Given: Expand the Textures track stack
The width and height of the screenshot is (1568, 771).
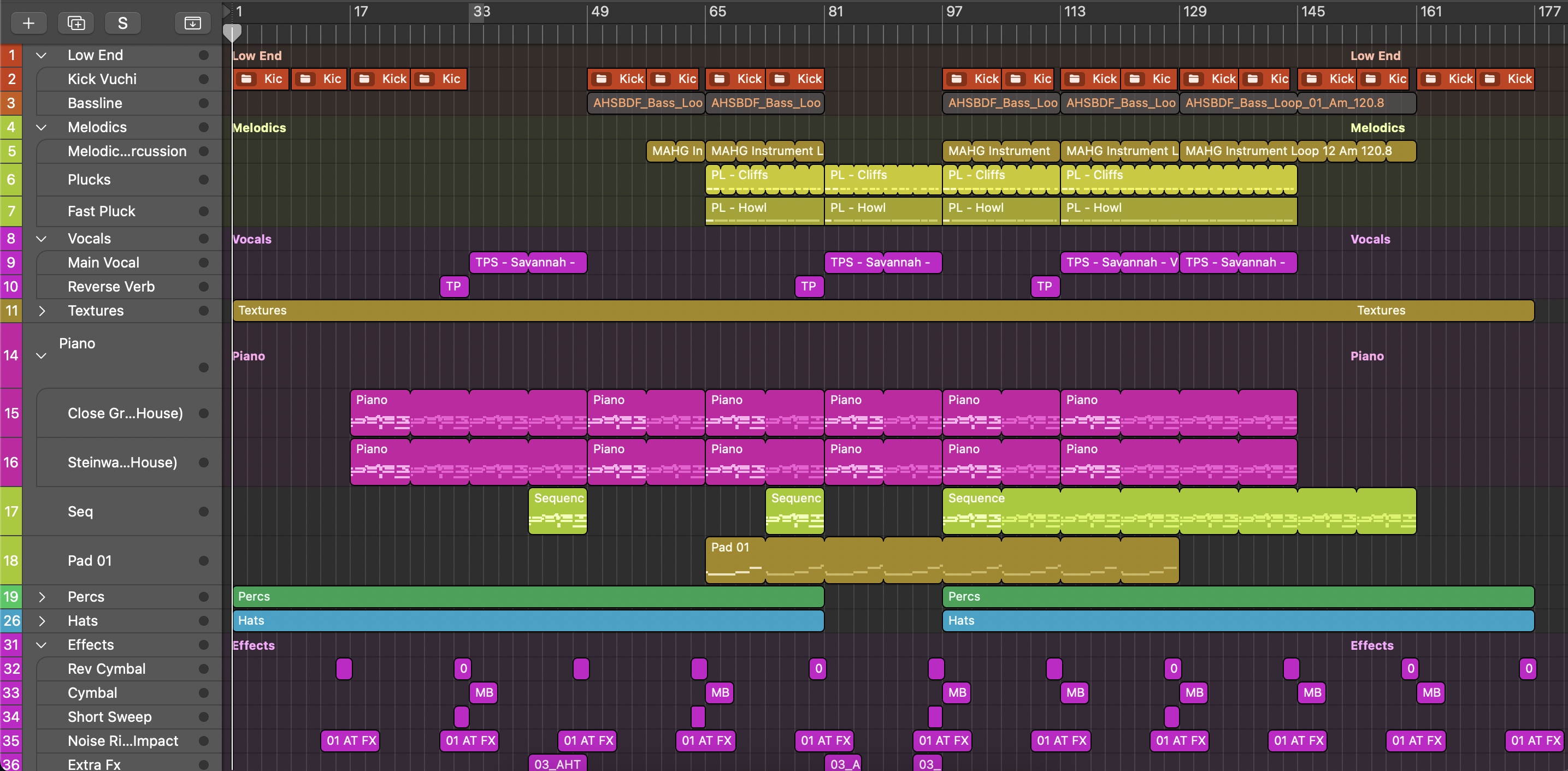Looking at the screenshot, I should [42, 311].
